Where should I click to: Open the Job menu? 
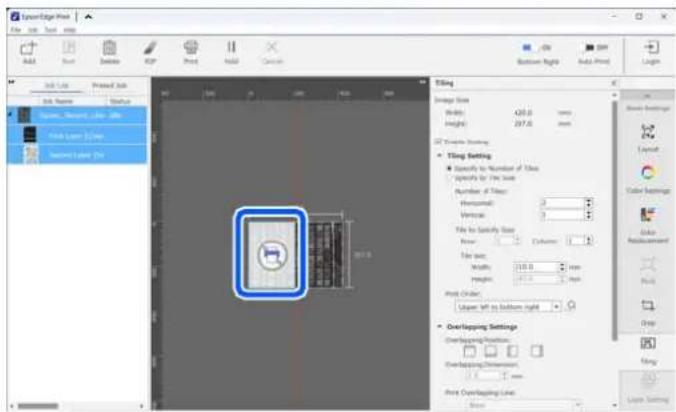[x=33, y=30]
